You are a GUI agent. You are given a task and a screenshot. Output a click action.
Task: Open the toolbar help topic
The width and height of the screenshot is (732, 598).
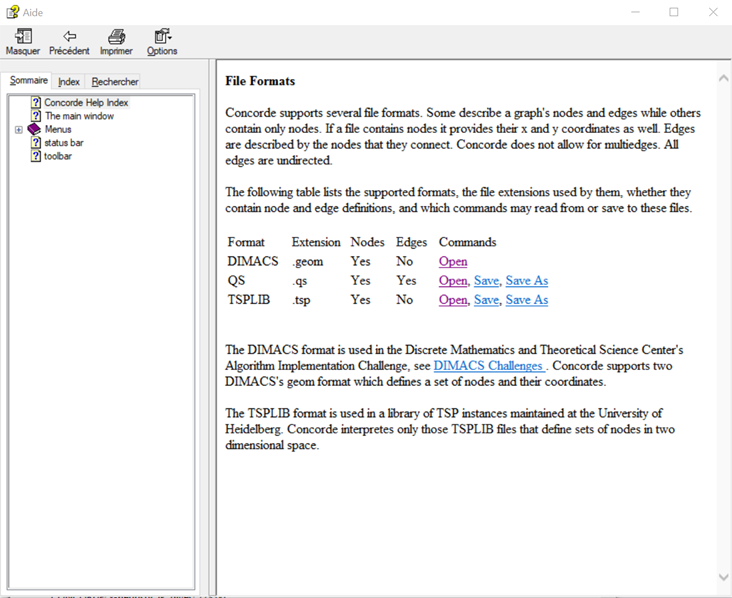(x=58, y=156)
